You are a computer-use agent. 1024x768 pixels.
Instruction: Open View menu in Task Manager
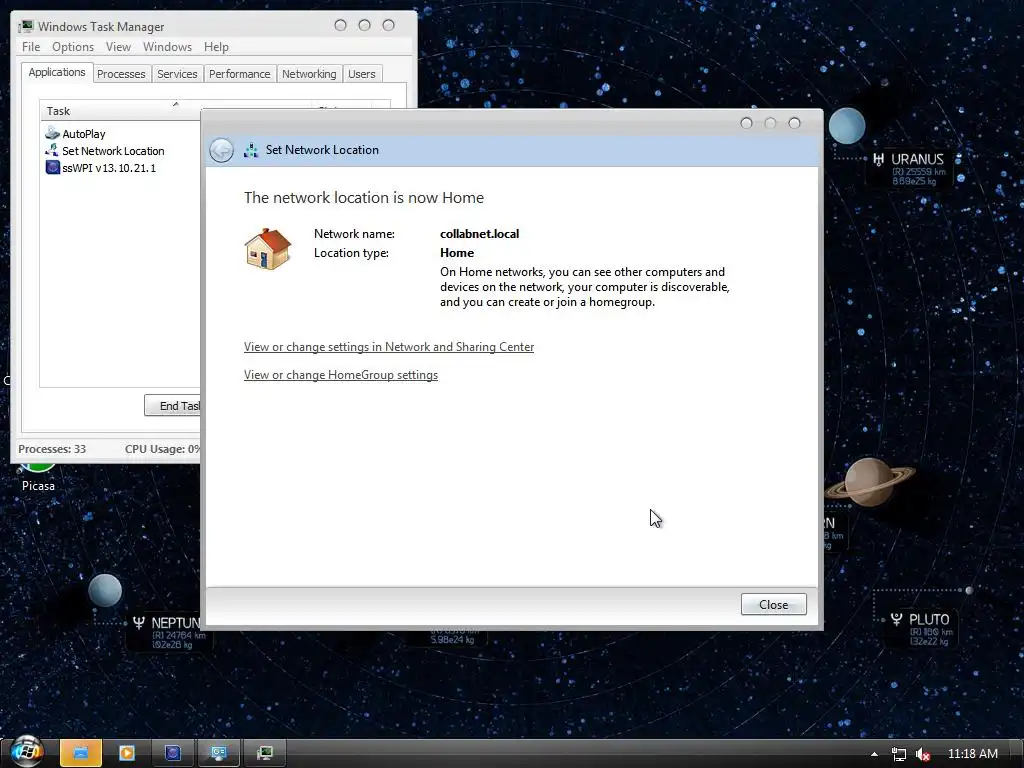118,47
